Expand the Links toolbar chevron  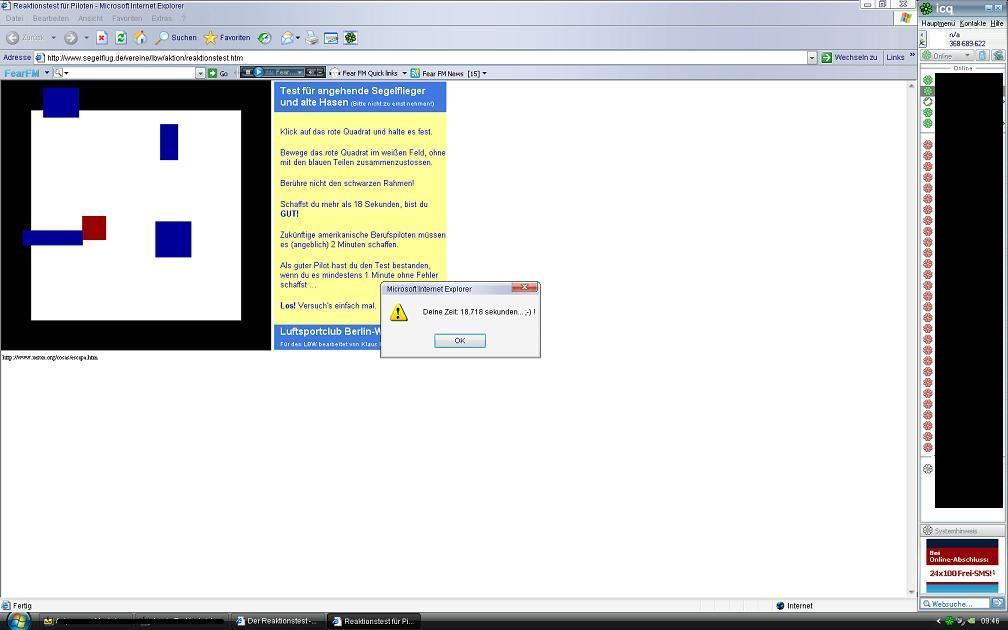pyautogui.click(x=912, y=55)
